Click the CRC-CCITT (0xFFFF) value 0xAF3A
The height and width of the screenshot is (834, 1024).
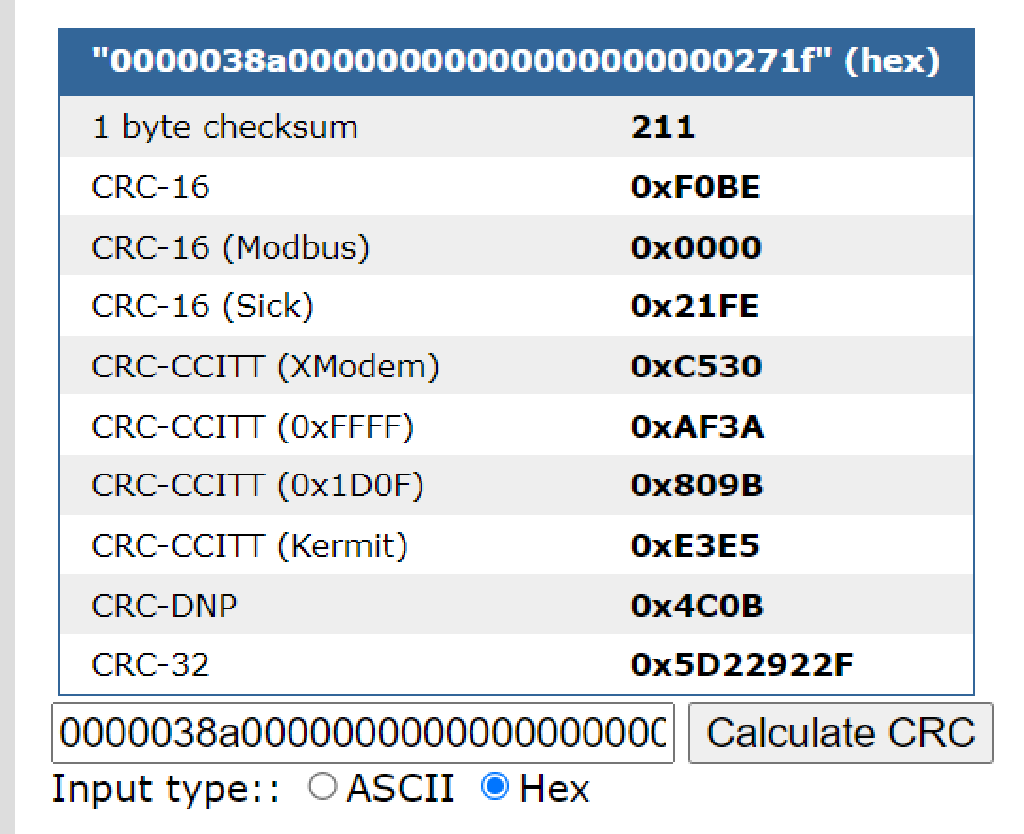(697, 426)
